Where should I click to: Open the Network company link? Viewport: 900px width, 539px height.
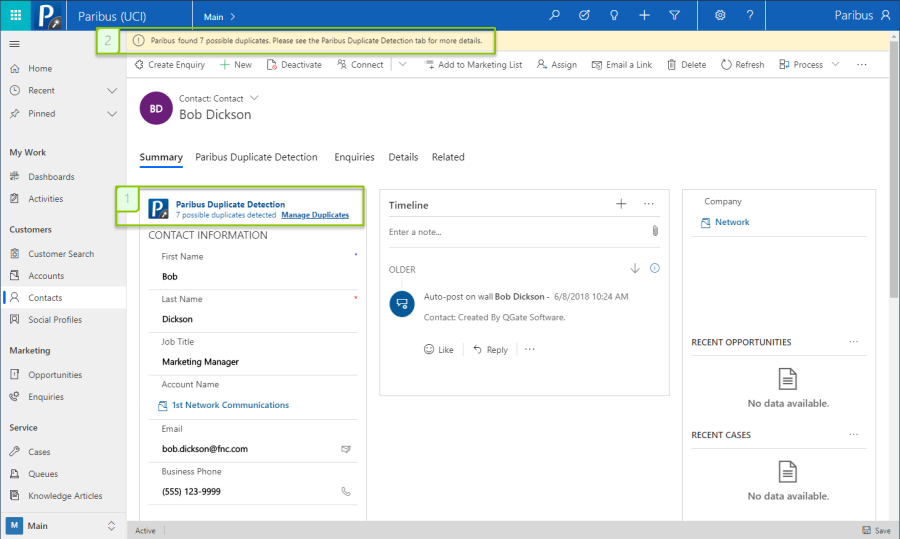(x=732, y=222)
